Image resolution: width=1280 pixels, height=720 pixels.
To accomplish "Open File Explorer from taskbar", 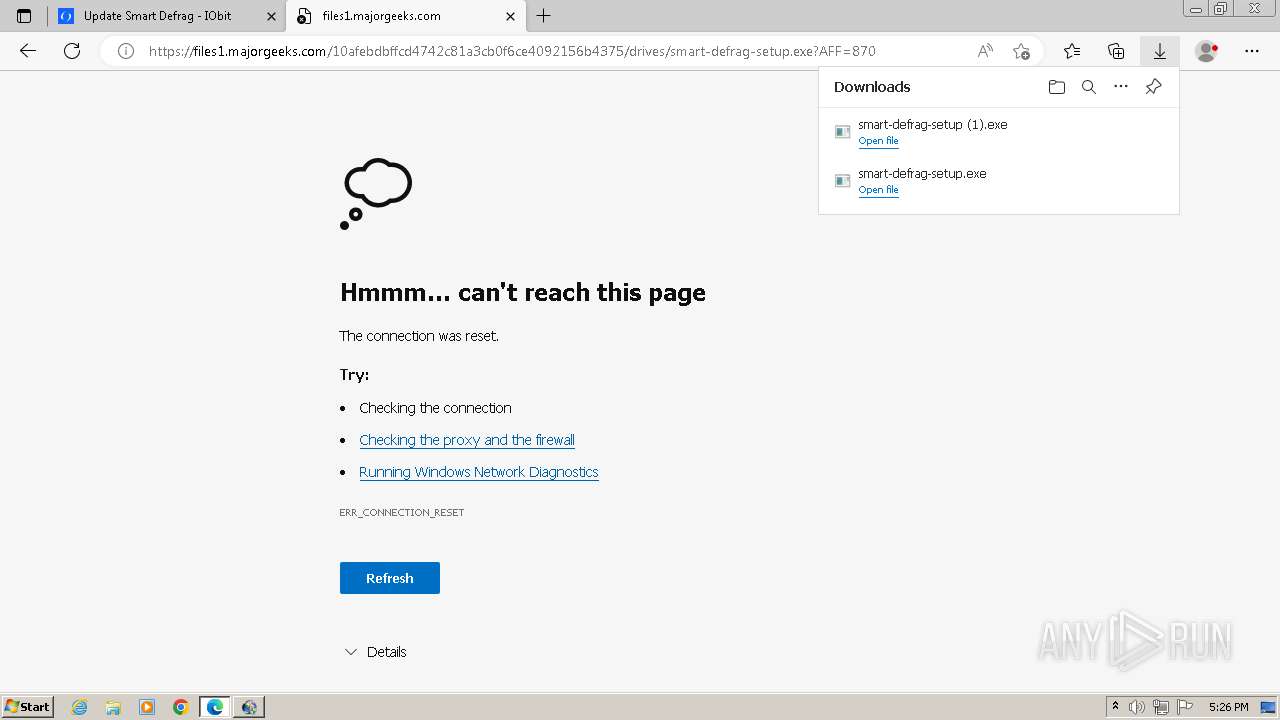I will (x=113, y=707).
